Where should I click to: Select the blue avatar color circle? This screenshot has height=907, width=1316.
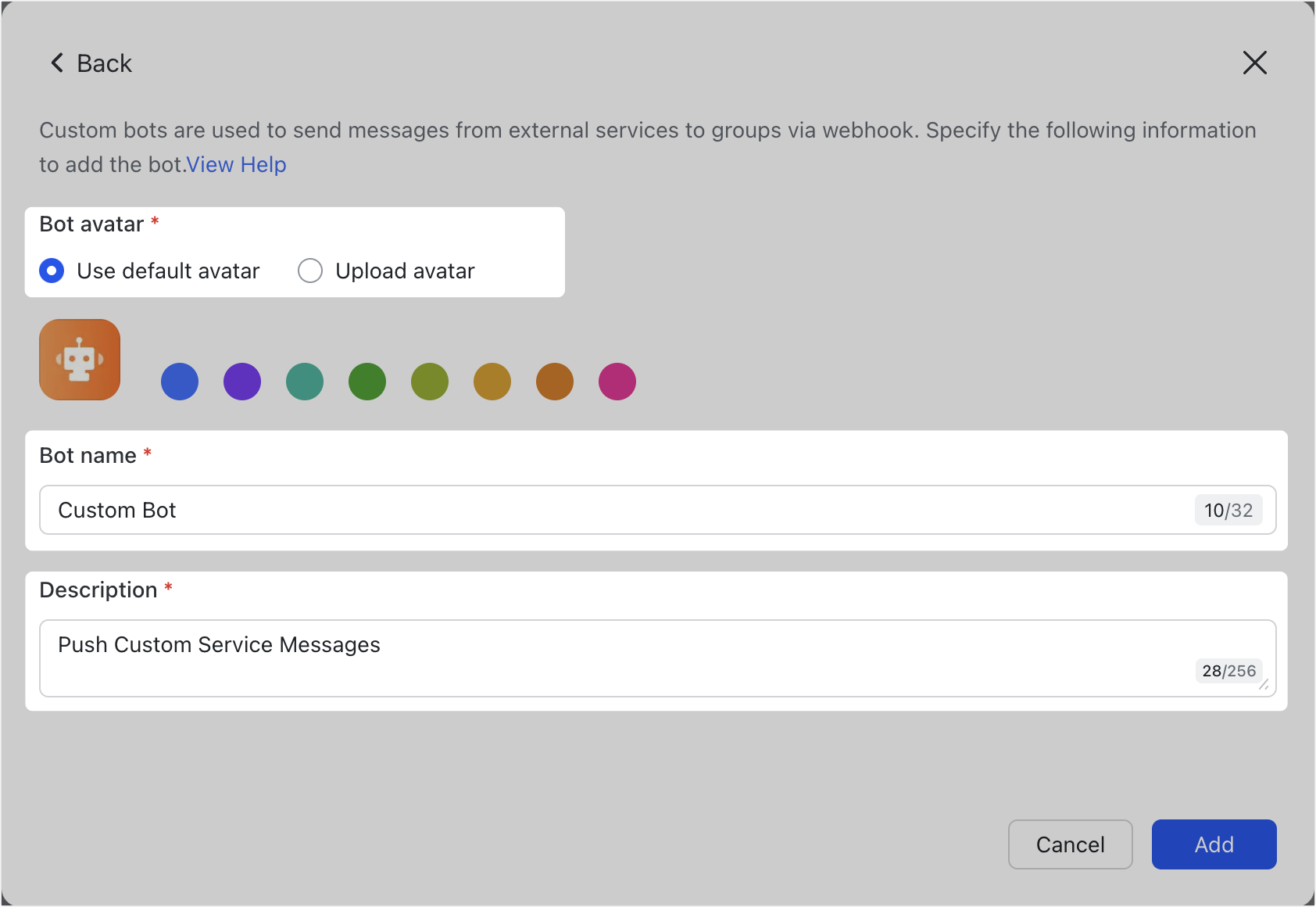(180, 382)
